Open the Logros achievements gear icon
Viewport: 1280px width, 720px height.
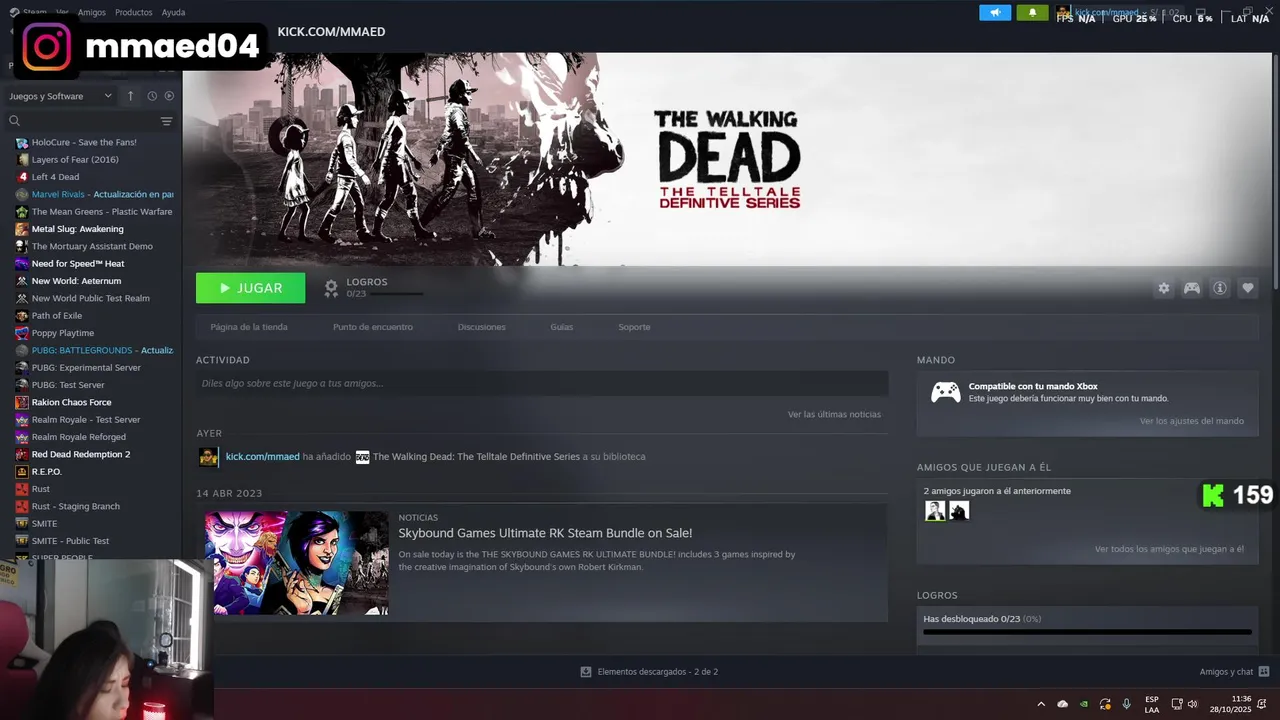pyautogui.click(x=331, y=288)
